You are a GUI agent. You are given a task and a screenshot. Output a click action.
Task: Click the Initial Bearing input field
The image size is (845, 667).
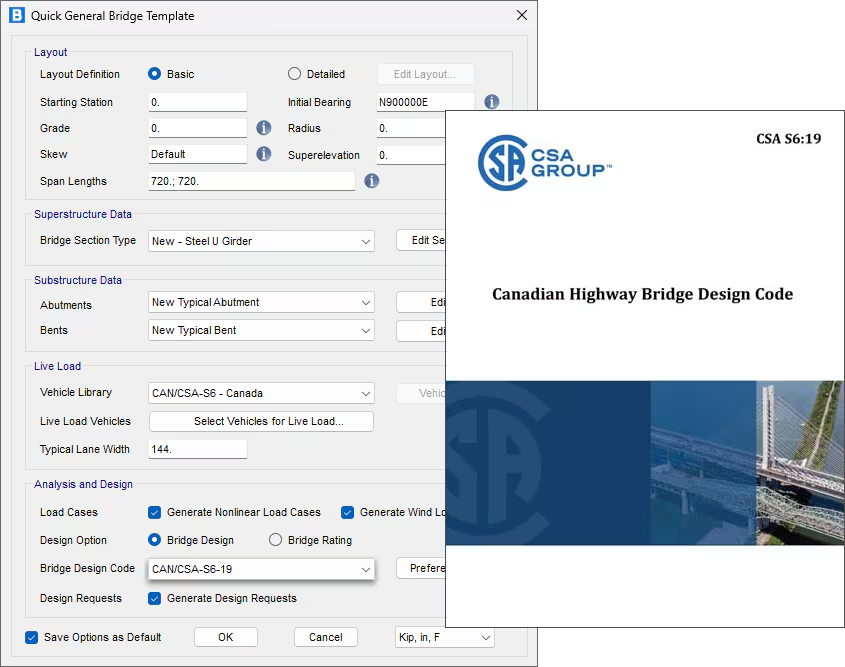pyautogui.click(x=426, y=102)
